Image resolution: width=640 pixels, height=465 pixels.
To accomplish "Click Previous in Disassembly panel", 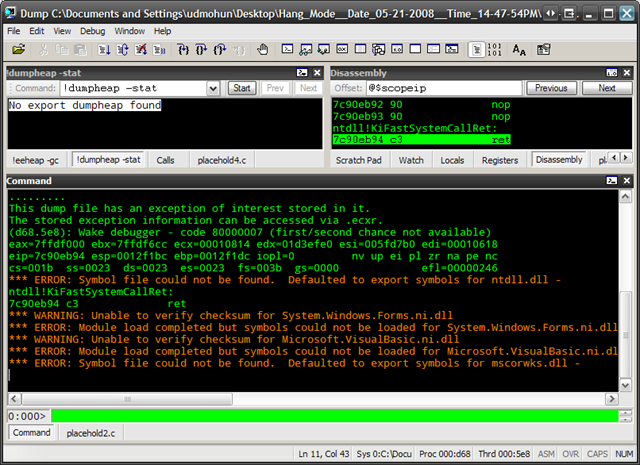I will [x=551, y=88].
